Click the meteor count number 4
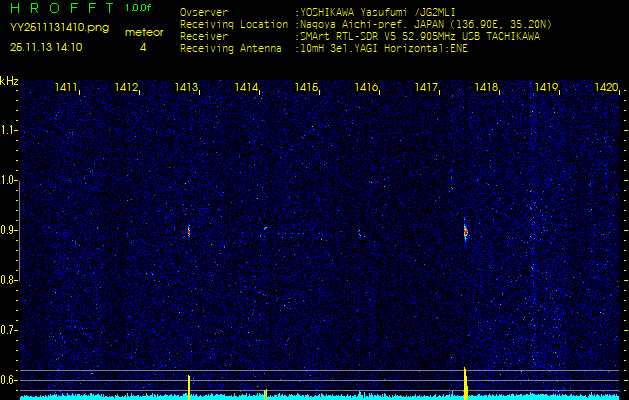 pyautogui.click(x=142, y=47)
